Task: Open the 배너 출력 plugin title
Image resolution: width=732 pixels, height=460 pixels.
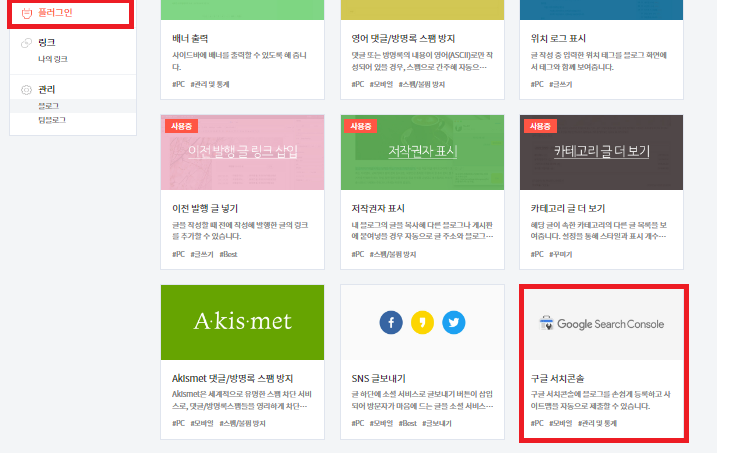Action: 190,38
